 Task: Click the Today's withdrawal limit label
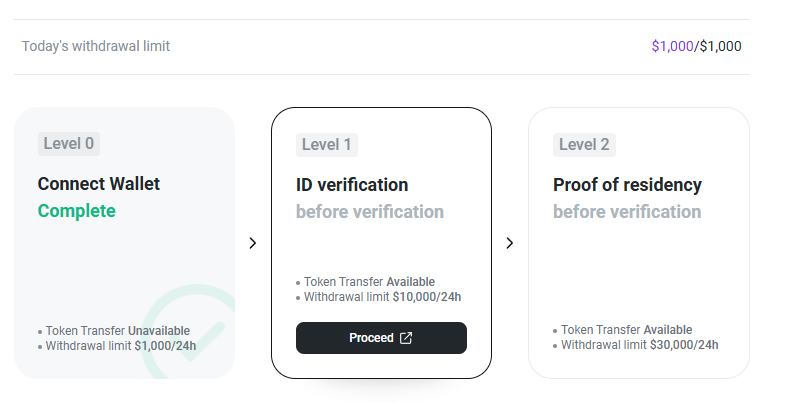96,46
